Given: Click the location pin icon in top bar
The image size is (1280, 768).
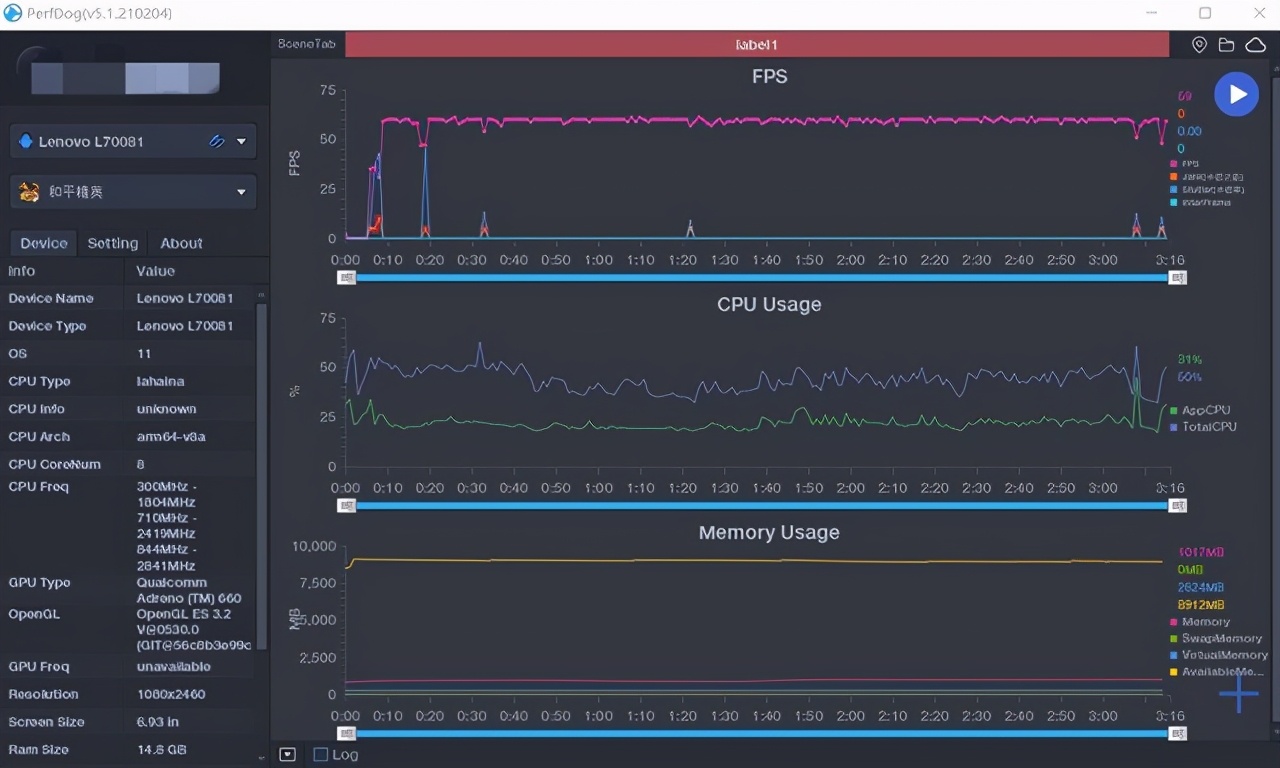Looking at the screenshot, I should tap(1199, 45).
